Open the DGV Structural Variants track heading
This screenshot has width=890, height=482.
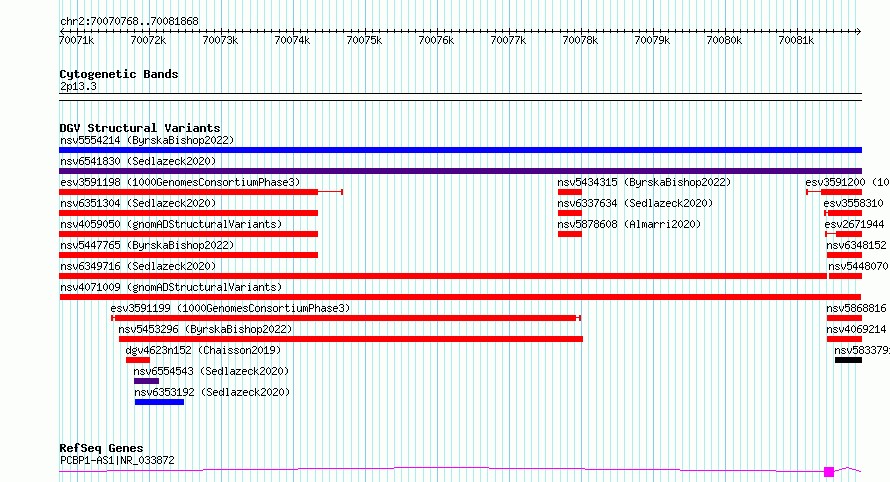pos(140,128)
